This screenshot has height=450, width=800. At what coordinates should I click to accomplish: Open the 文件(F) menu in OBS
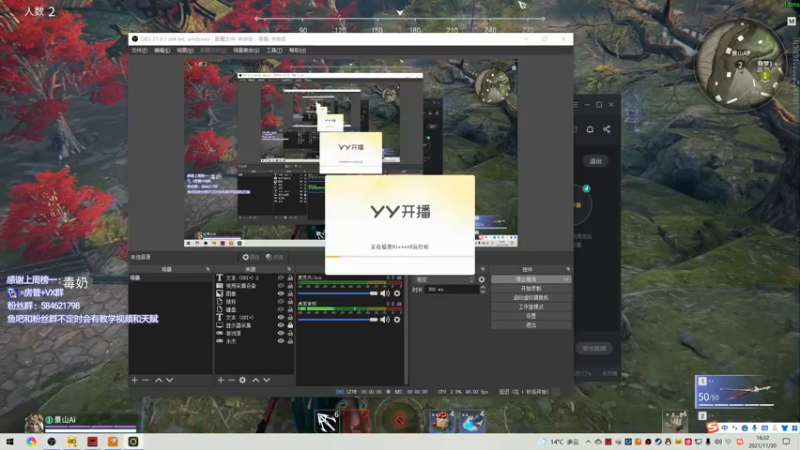139,51
